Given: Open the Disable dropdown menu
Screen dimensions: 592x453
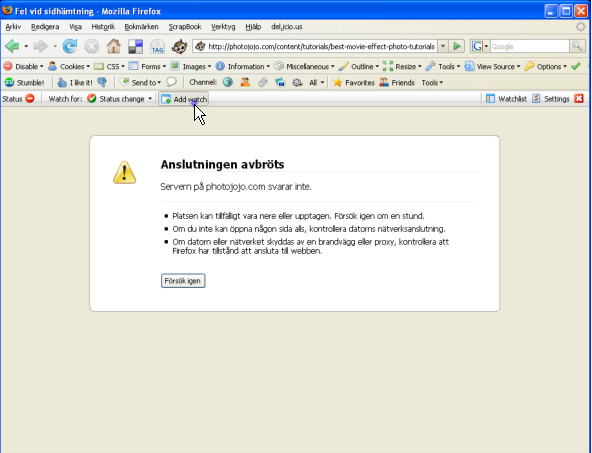Looking at the screenshot, I should click(23, 66).
